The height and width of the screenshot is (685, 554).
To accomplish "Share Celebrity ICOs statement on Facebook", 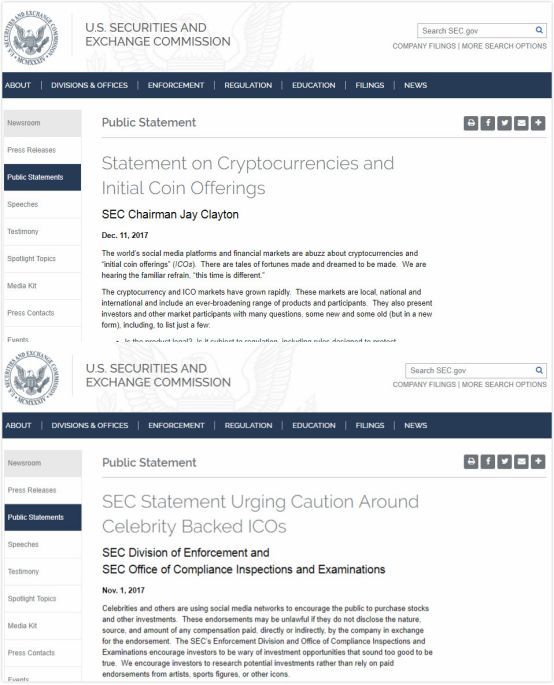I will (488, 461).
